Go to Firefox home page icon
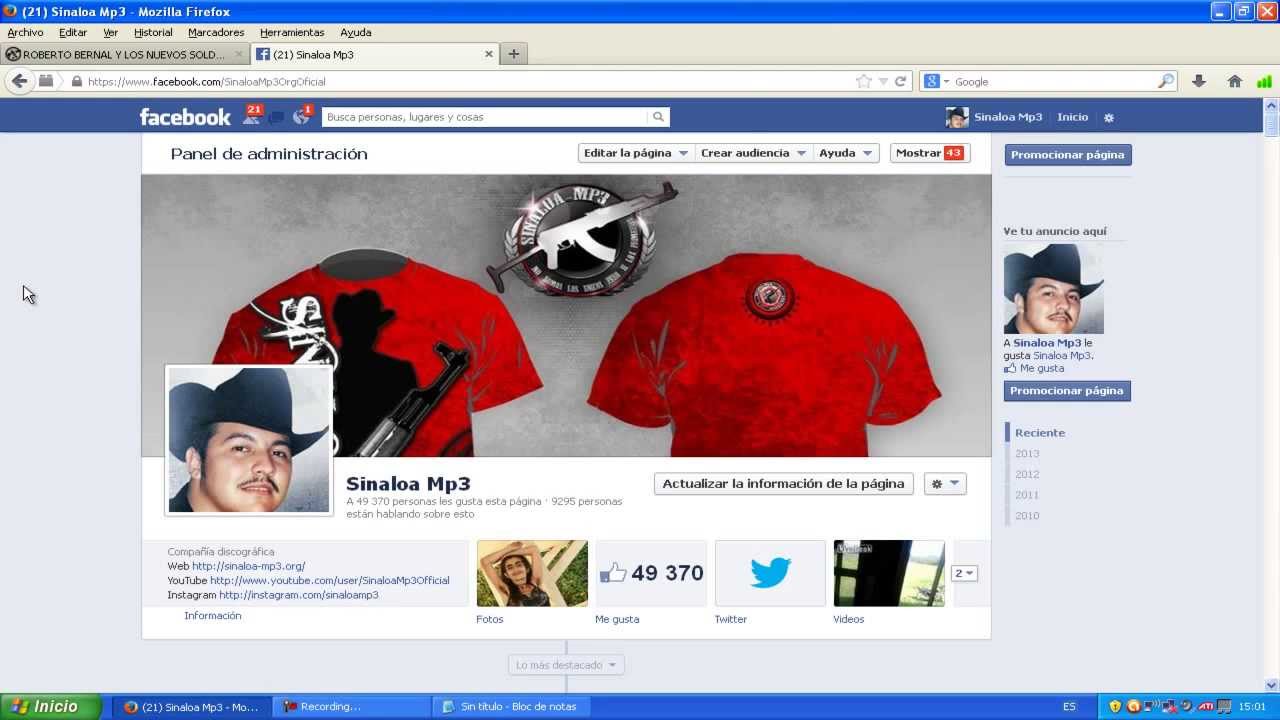The height and width of the screenshot is (720, 1280). pyautogui.click(x=1235, y=82)
